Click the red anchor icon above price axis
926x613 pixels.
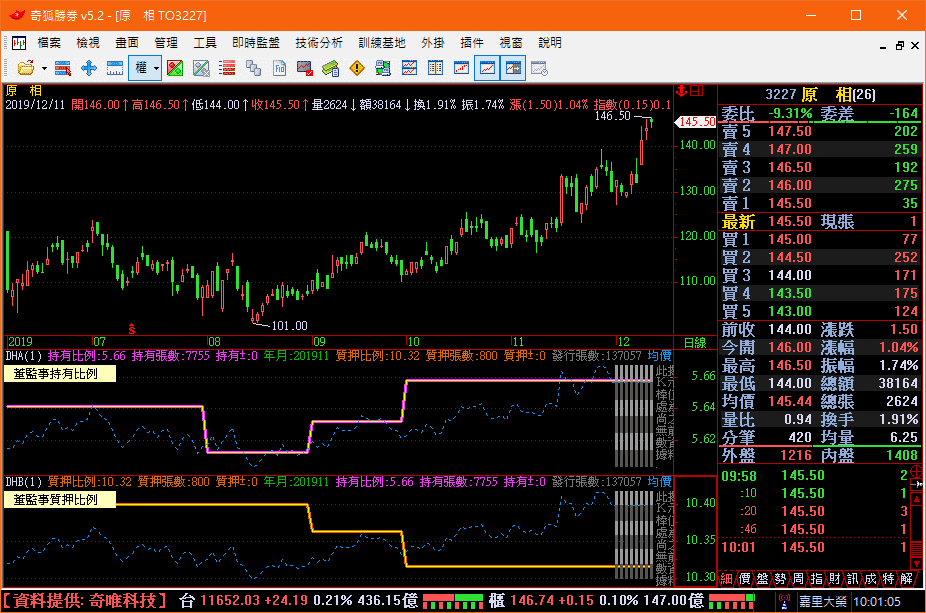682,90
